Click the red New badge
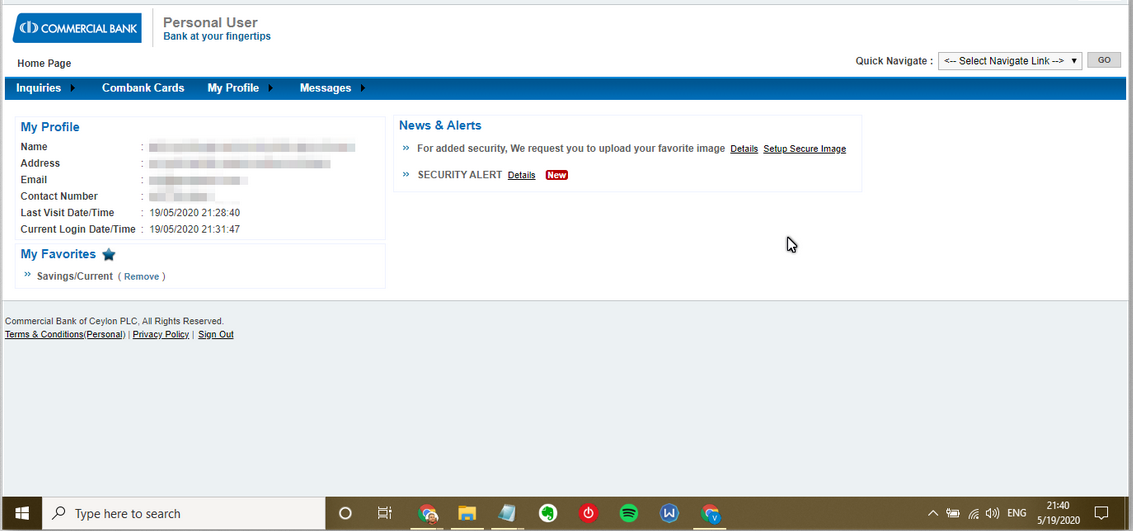 pos(556,175)
